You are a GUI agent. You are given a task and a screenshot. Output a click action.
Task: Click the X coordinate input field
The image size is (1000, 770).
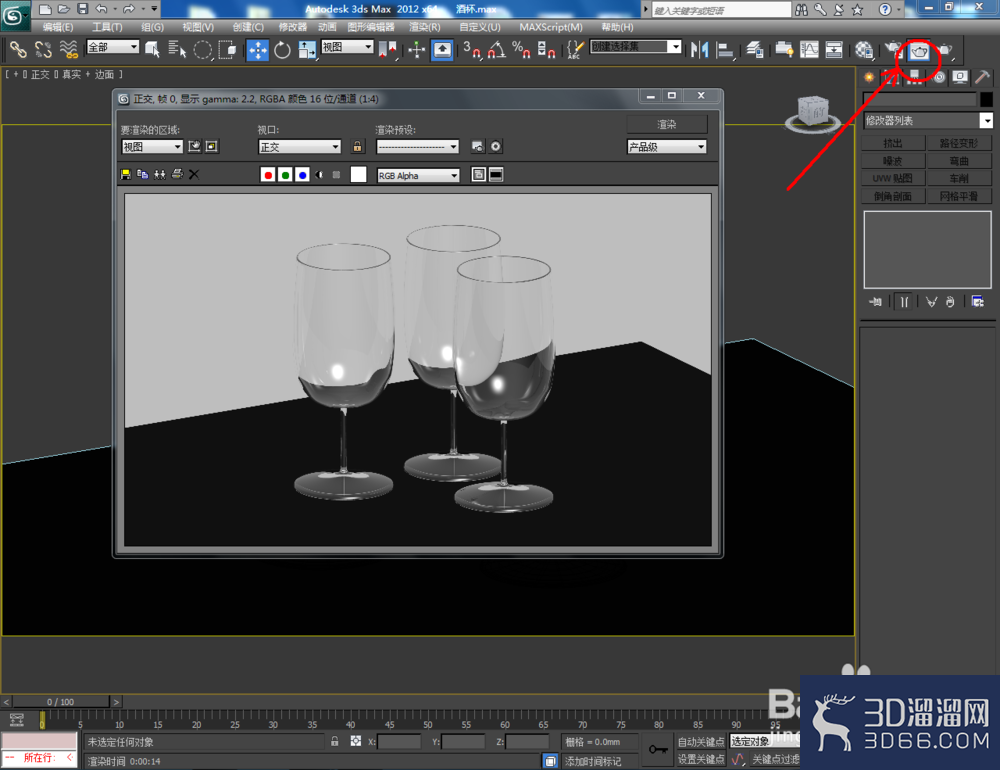point(399,742)
